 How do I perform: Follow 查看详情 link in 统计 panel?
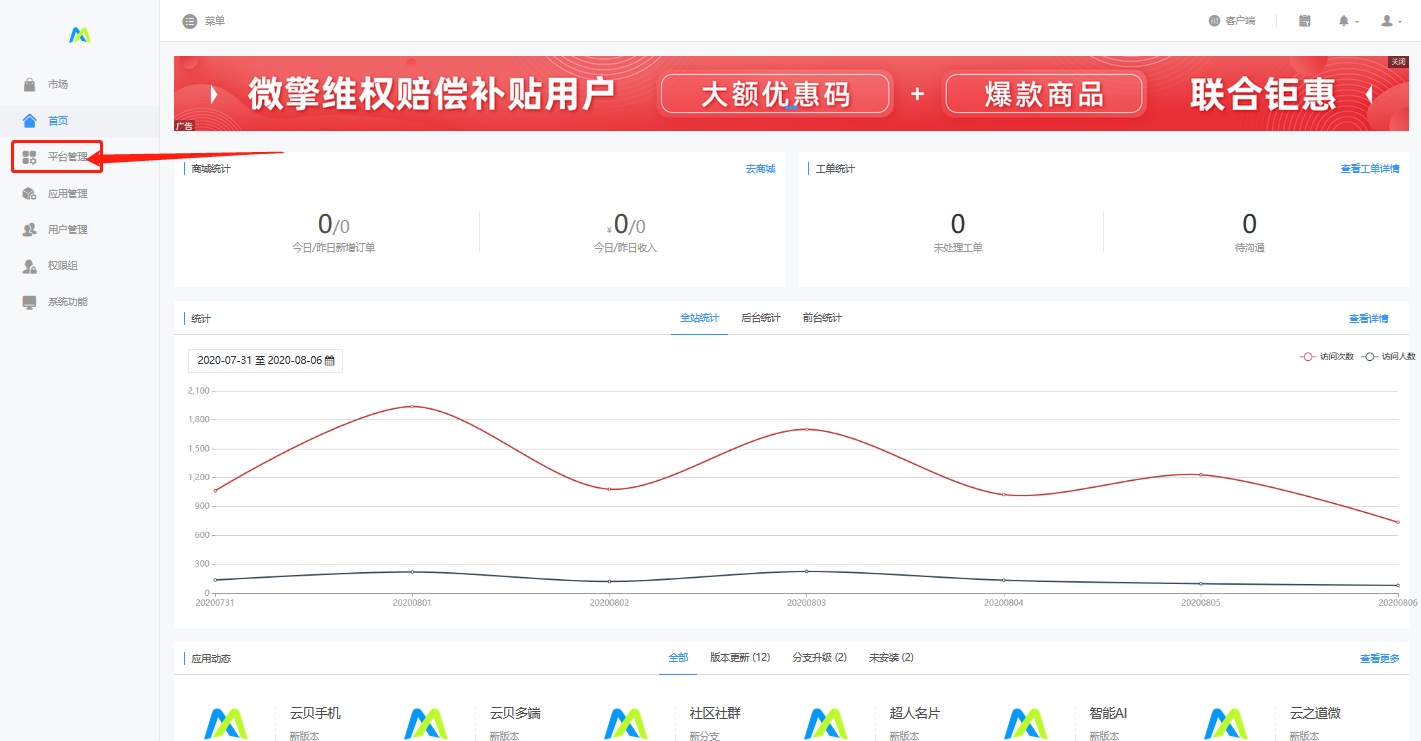point(1368,319)
